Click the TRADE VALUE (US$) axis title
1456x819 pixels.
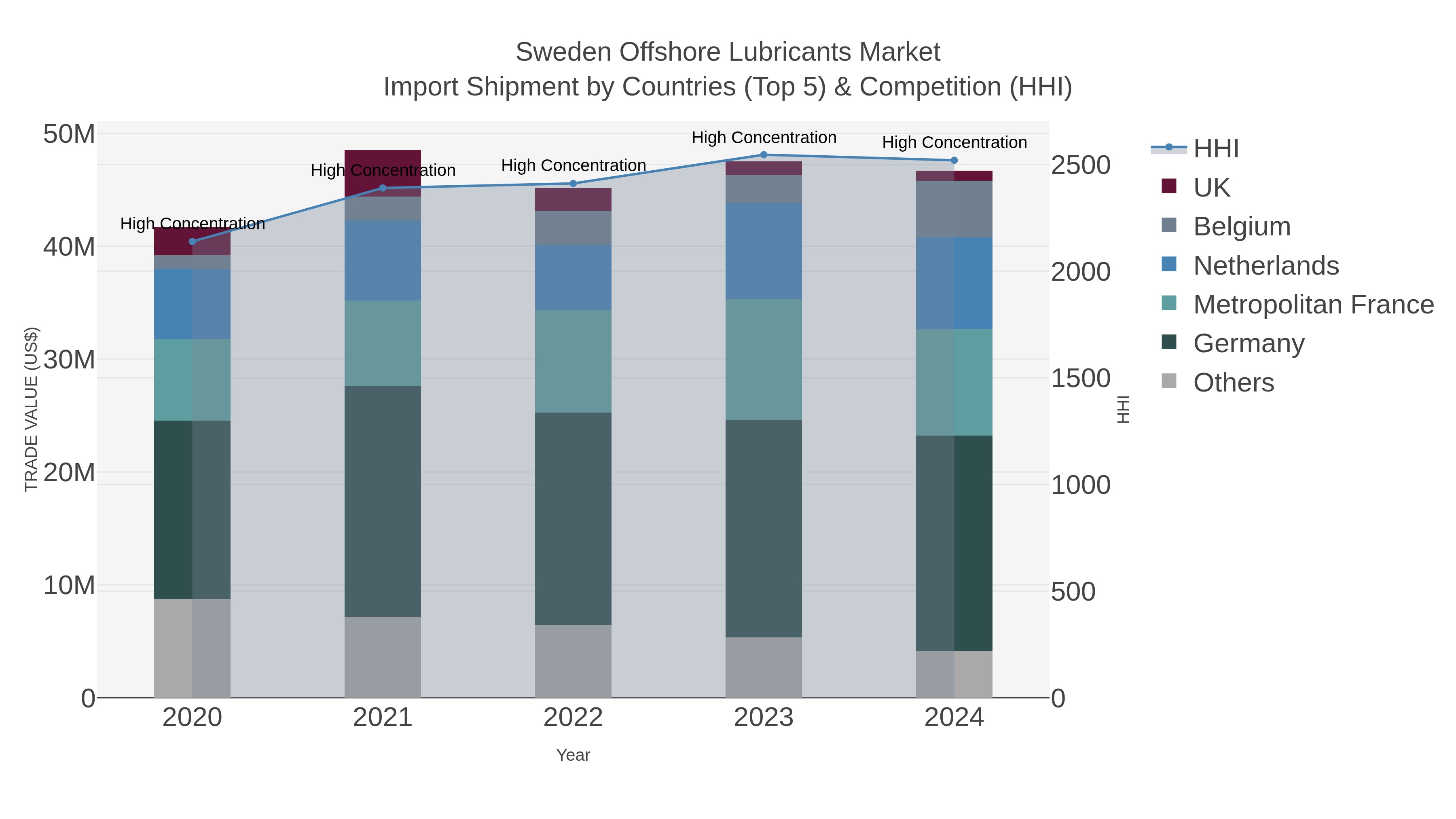(x=31, y=410)
